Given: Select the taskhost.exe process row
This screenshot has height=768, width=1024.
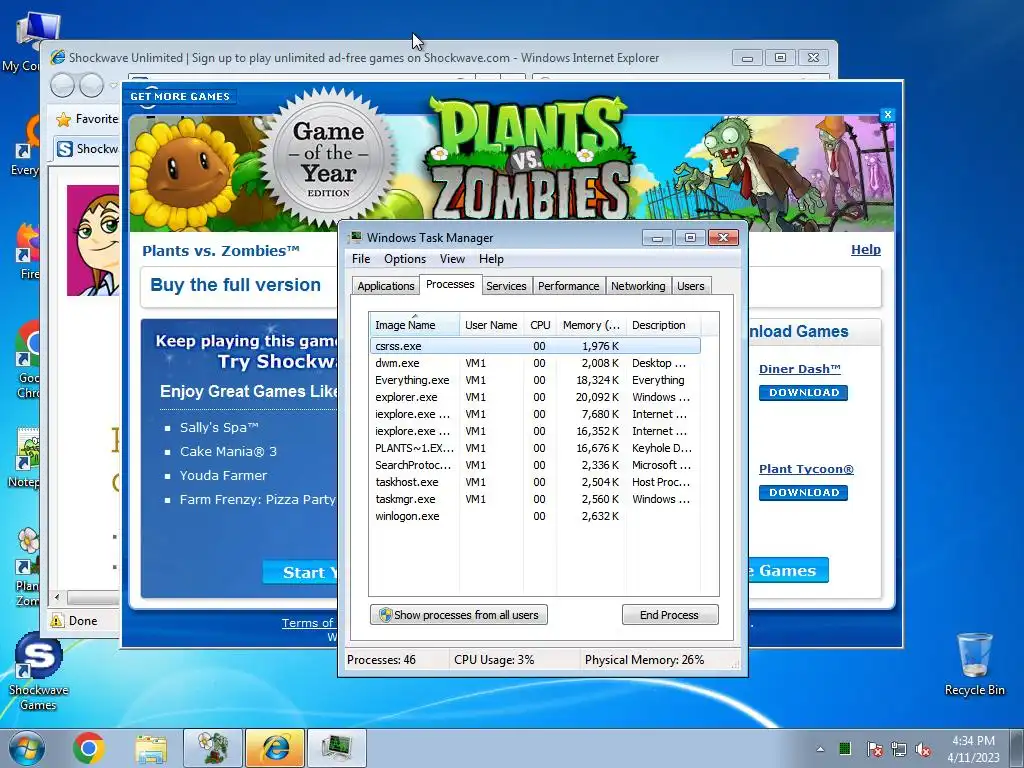Looking at the screenshot, I should click(x=535, y=482).
